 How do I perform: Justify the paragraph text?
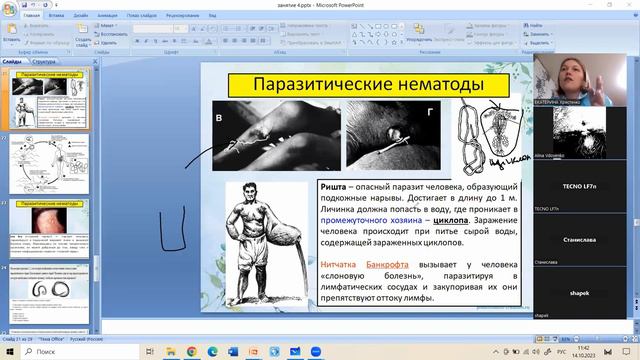coord(253,41)
